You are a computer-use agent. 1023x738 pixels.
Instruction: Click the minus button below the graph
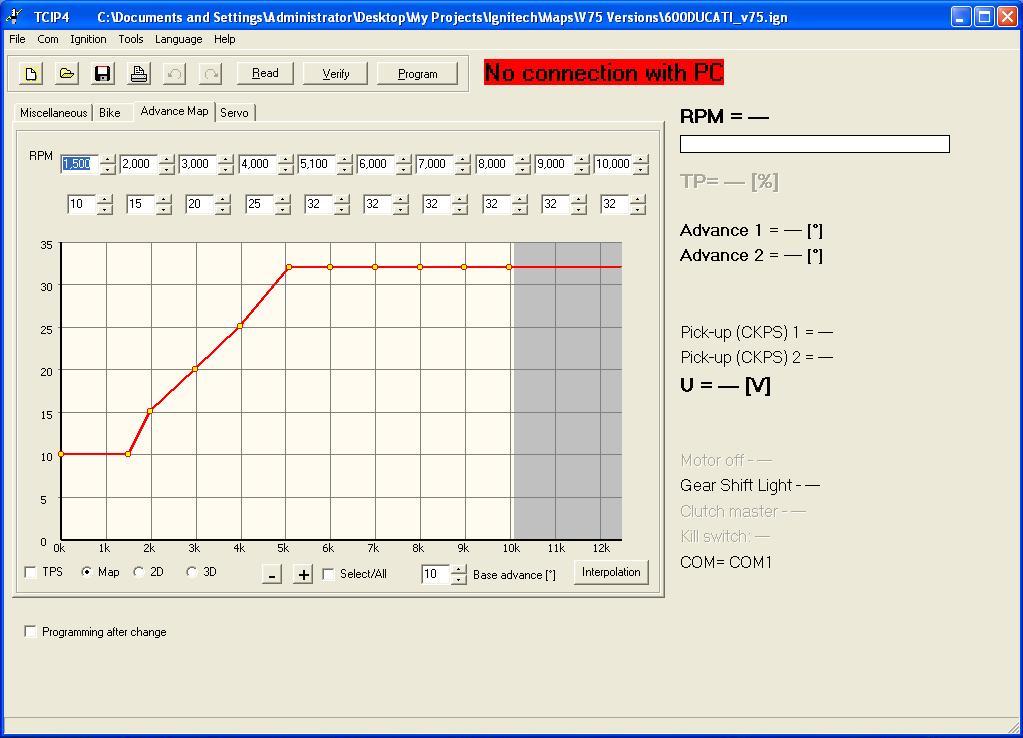tap(272, 574)
